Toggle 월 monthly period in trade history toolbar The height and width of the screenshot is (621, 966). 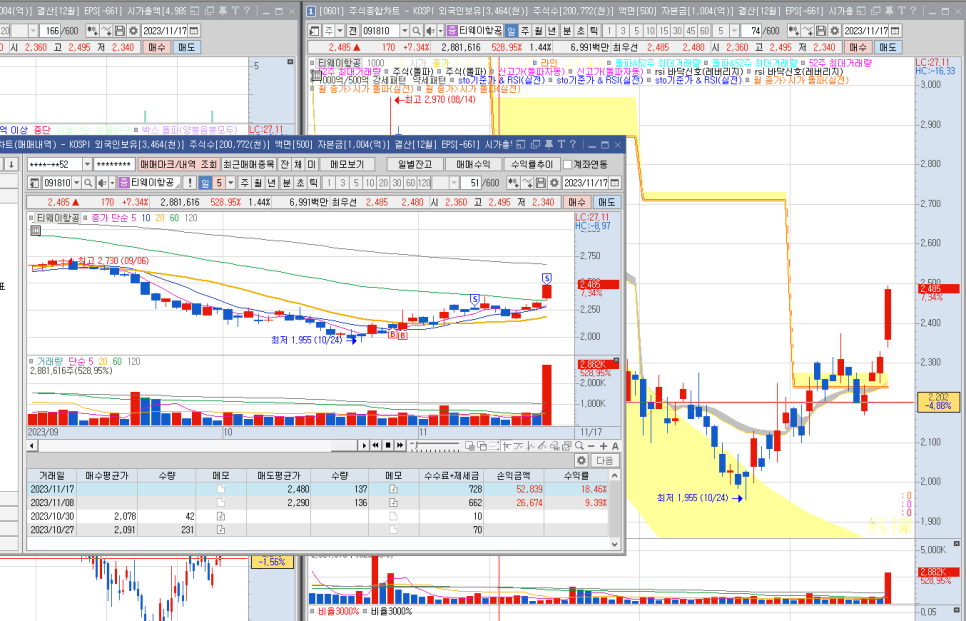pos(258,183)
